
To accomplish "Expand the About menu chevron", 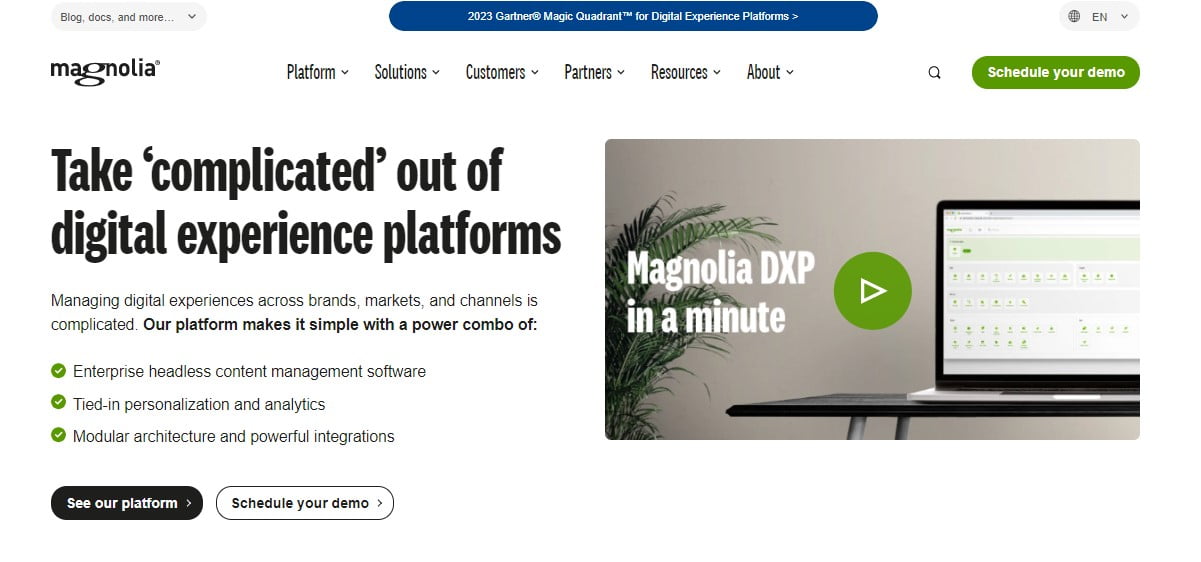I will tap(790, 72).
